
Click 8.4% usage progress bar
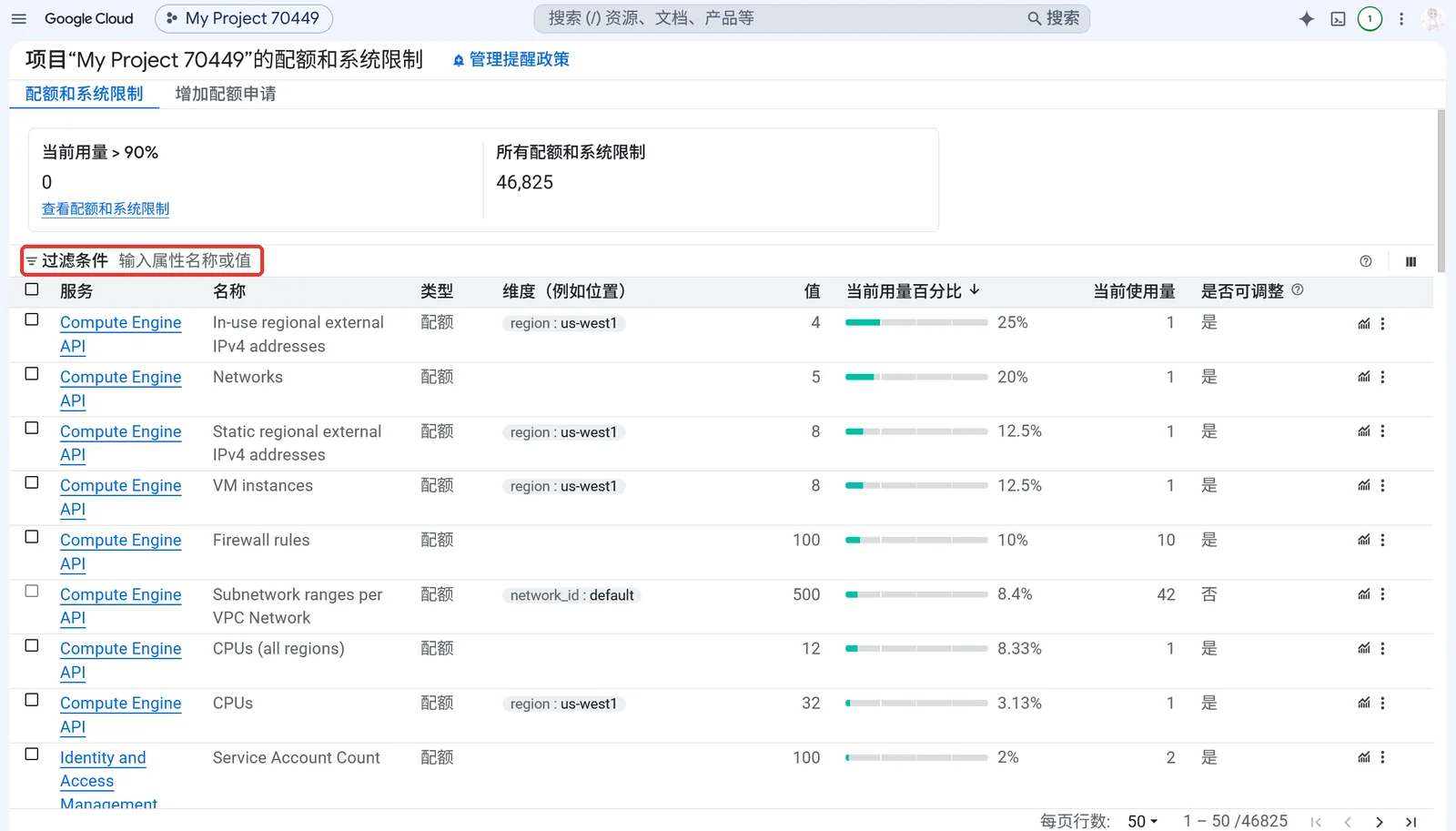(916, 594)
